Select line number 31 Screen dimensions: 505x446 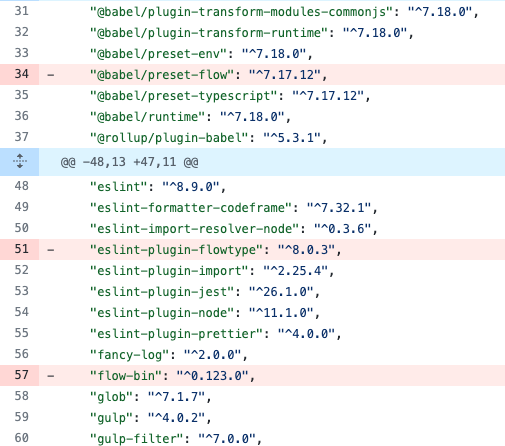point(21,11)
